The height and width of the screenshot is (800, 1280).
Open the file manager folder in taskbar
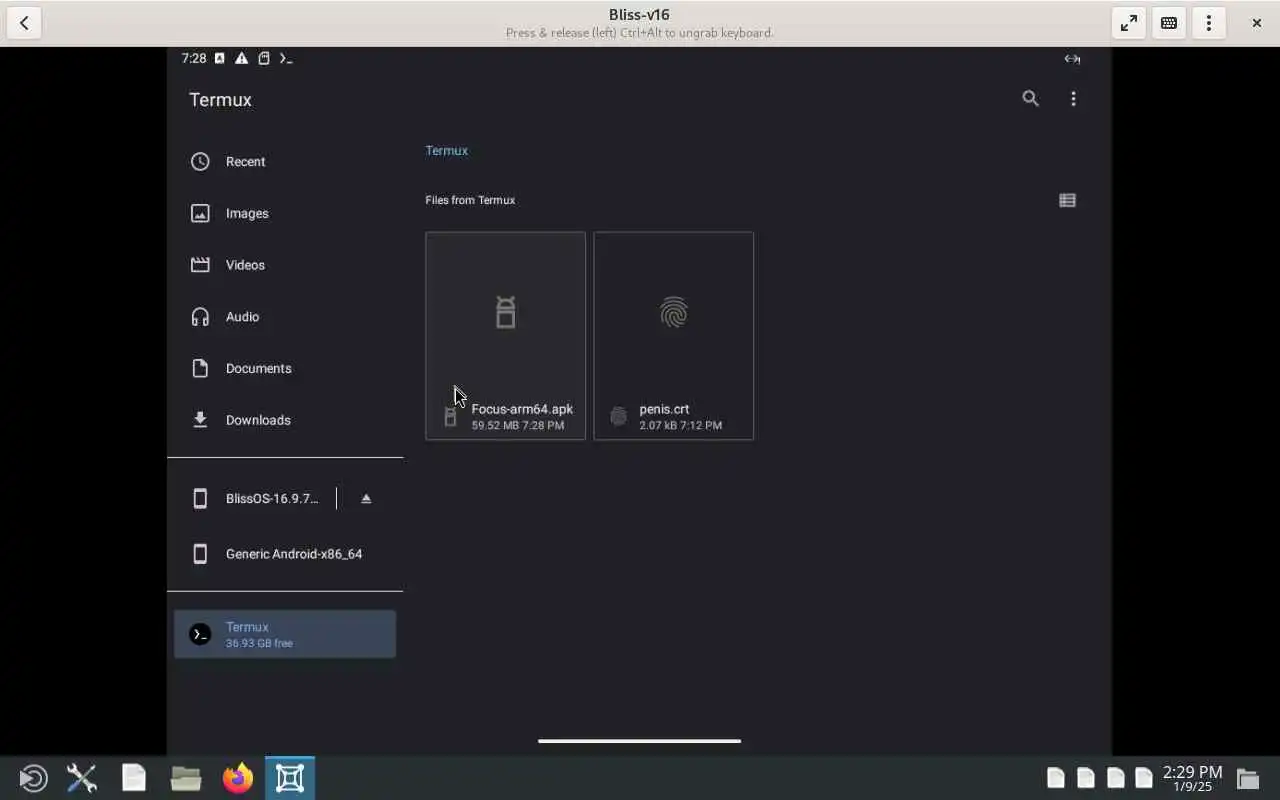point(186,778)
